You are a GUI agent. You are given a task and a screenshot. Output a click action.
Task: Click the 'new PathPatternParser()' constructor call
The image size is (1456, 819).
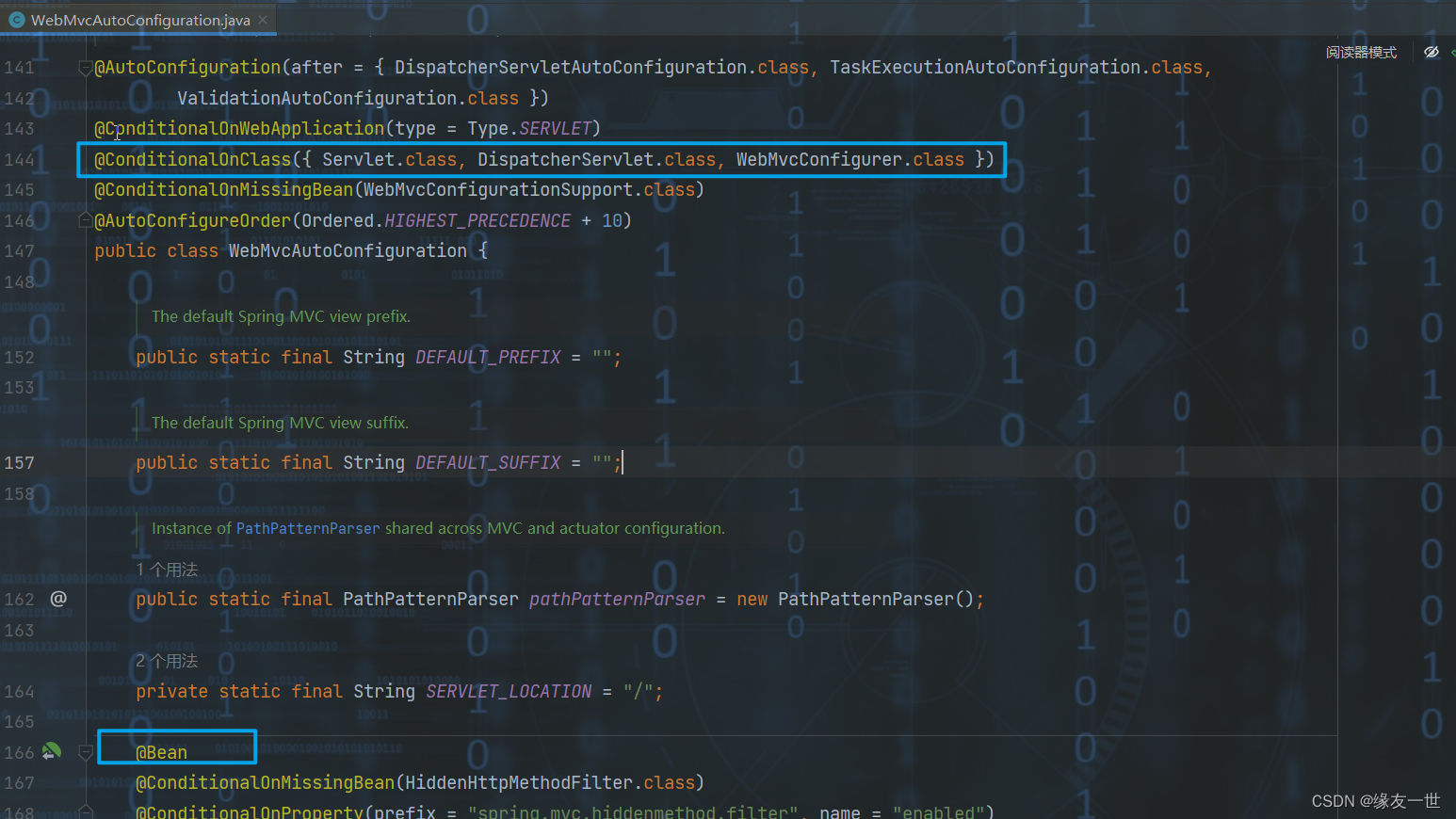(x=856, y=600)
